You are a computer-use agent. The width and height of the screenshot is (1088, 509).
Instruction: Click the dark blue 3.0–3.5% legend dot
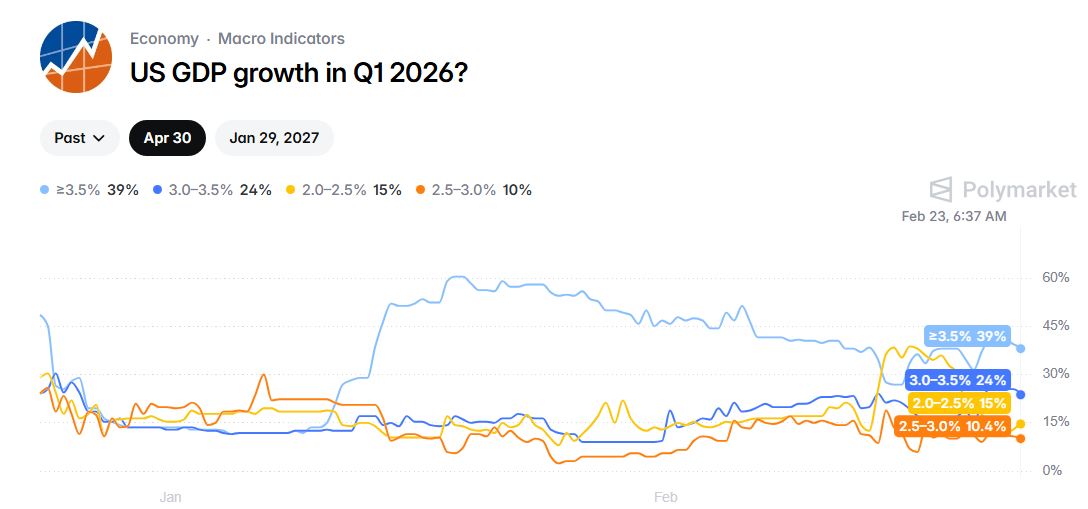click(x=158, y=190)
